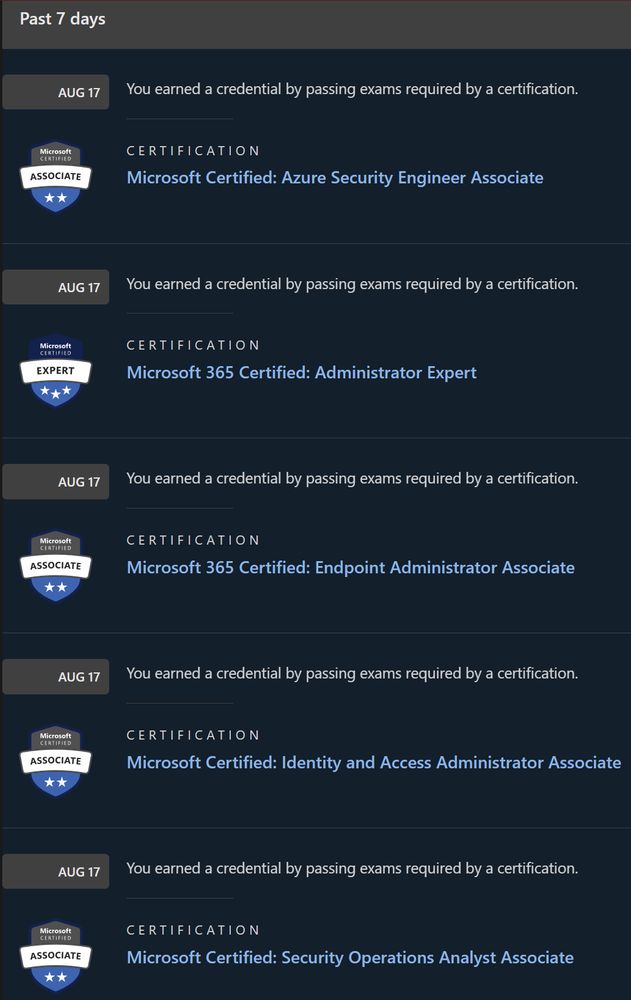631x1000 pixels.
Task: Open Security Operations Analyst Associate link
Action: click(x=350, y=957)
